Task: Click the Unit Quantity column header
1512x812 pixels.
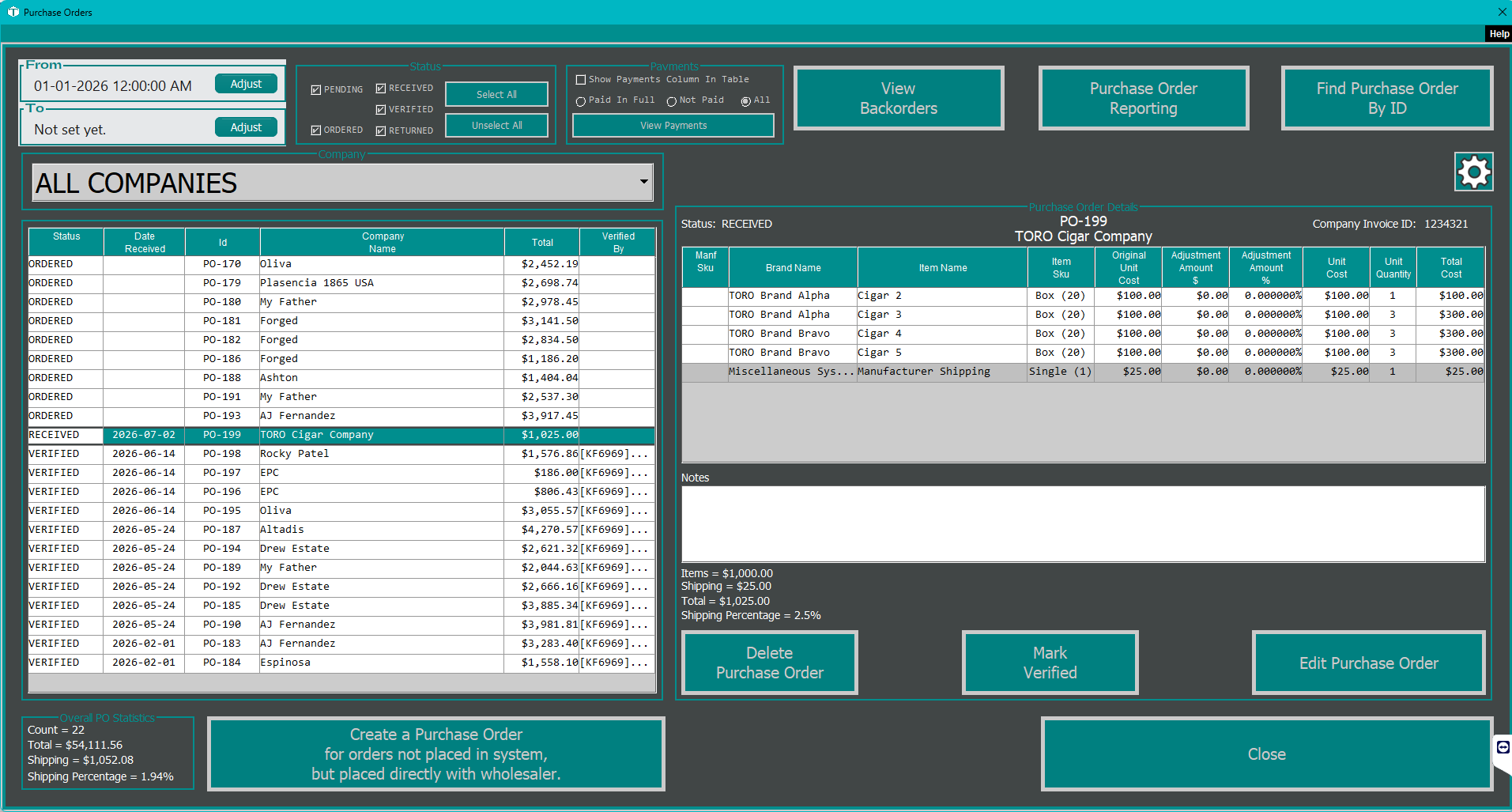Action: point(1393,267)
